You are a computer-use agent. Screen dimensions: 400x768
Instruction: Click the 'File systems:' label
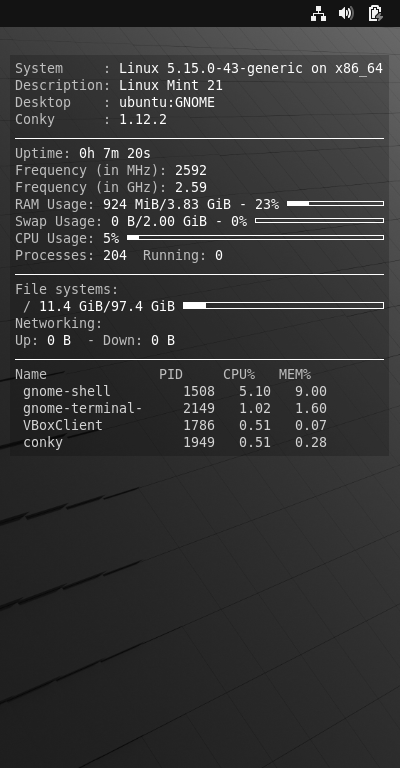click(67, 289)
